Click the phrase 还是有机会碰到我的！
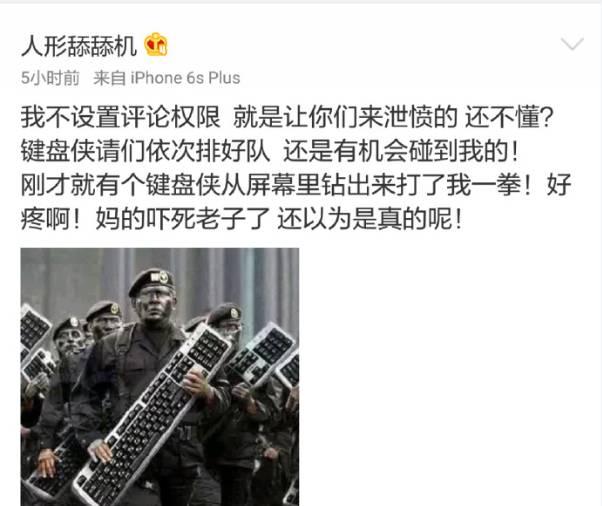 coord(402,150)
